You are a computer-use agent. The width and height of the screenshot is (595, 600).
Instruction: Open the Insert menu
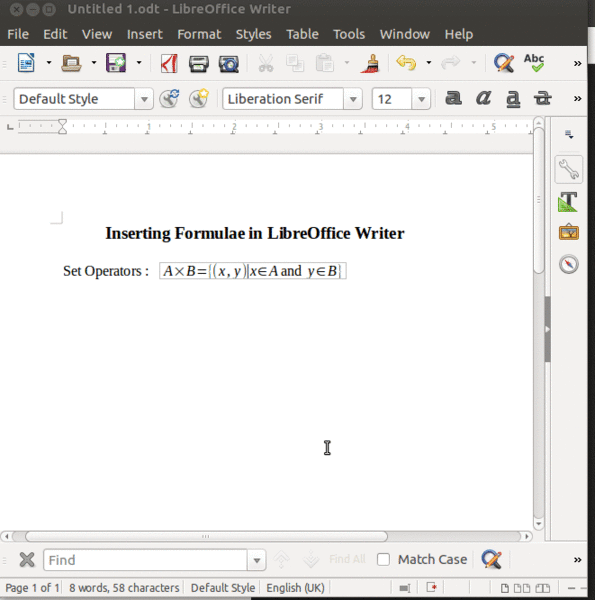[x=145, y=34]
